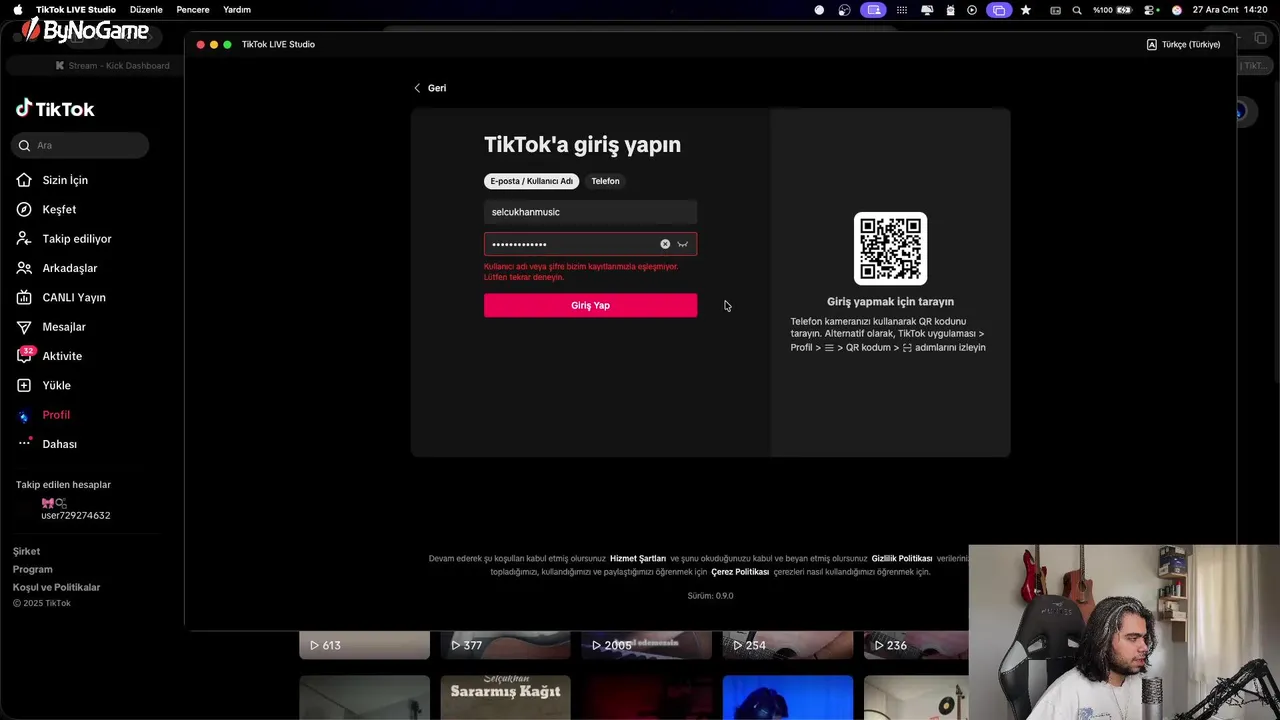Click the TikTok logo in the sidebar

click(55, 109)
